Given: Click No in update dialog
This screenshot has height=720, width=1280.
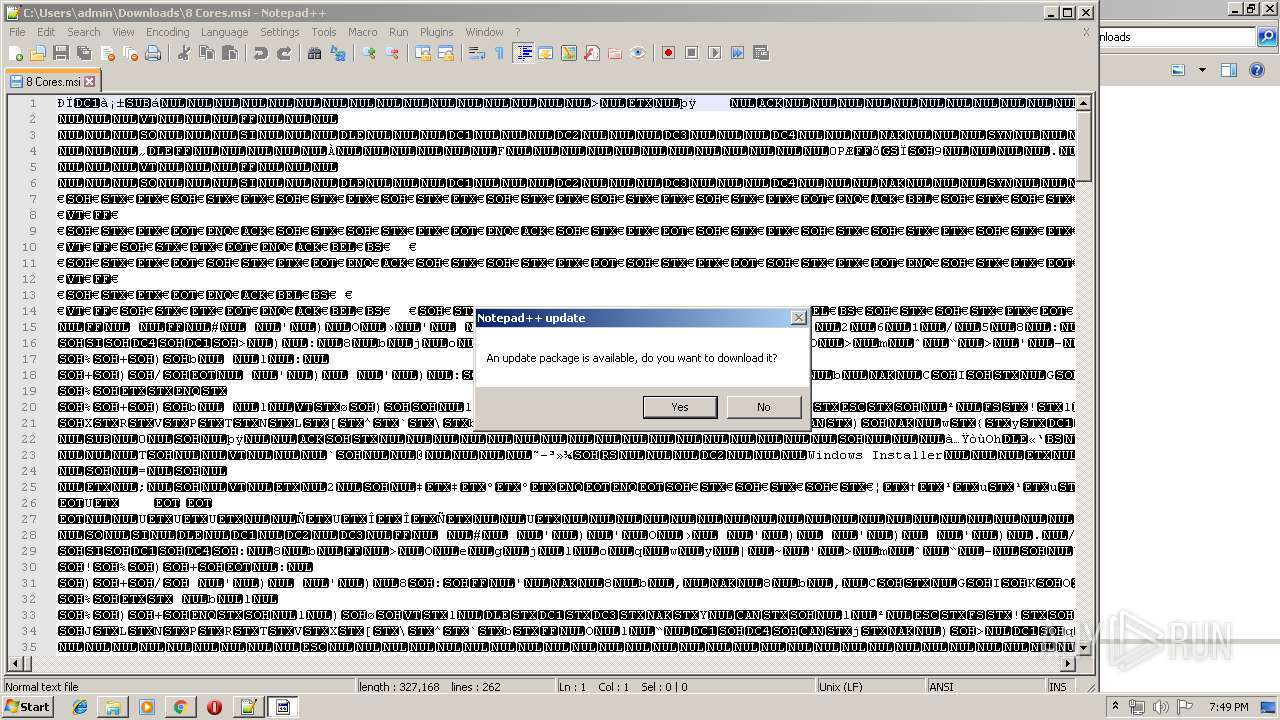Looking at the screenshot, I should click(764, 407).
